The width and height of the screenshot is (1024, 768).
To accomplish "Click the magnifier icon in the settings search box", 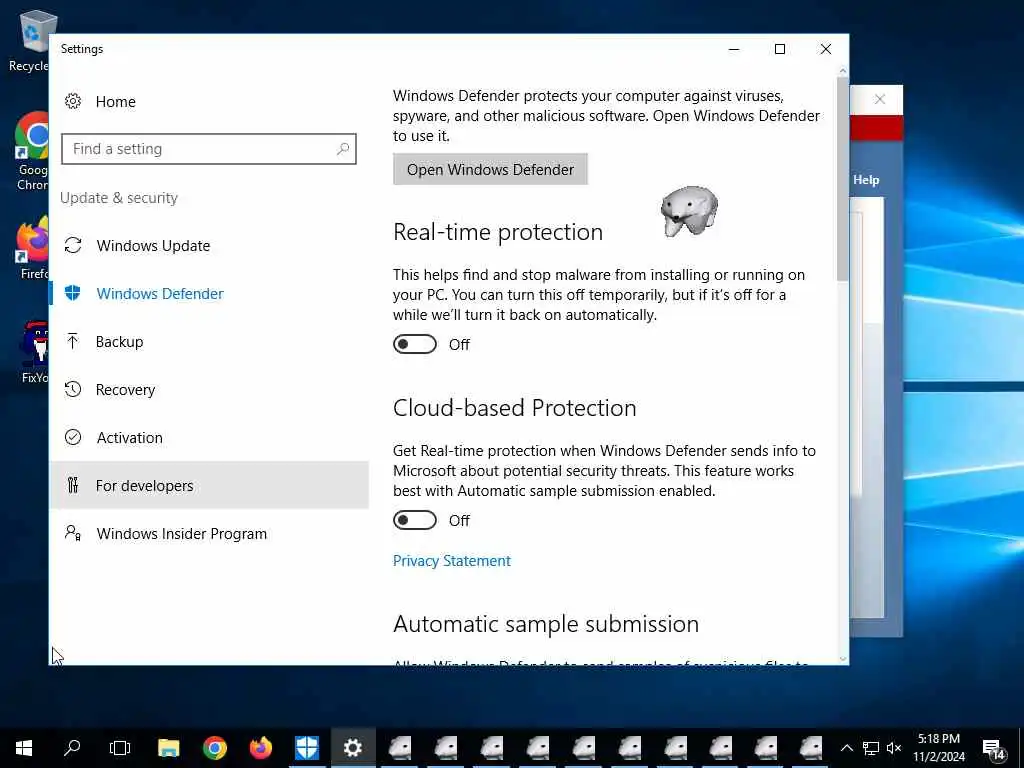I will pos(343,149).
